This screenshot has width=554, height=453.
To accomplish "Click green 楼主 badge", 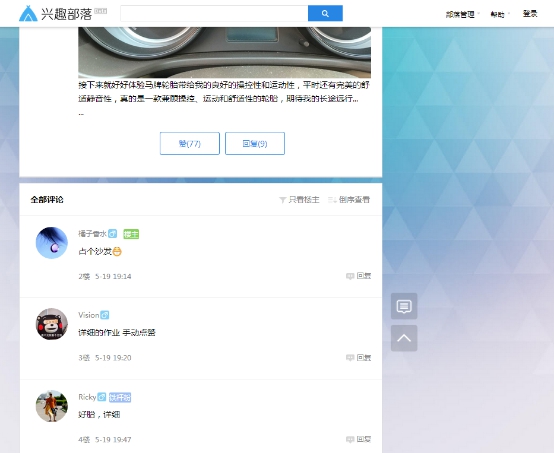I will (131, 234).
